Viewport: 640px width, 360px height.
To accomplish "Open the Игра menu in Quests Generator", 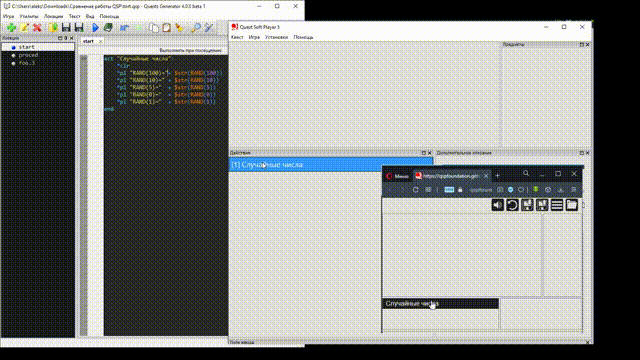I will (x=8, y=16).
